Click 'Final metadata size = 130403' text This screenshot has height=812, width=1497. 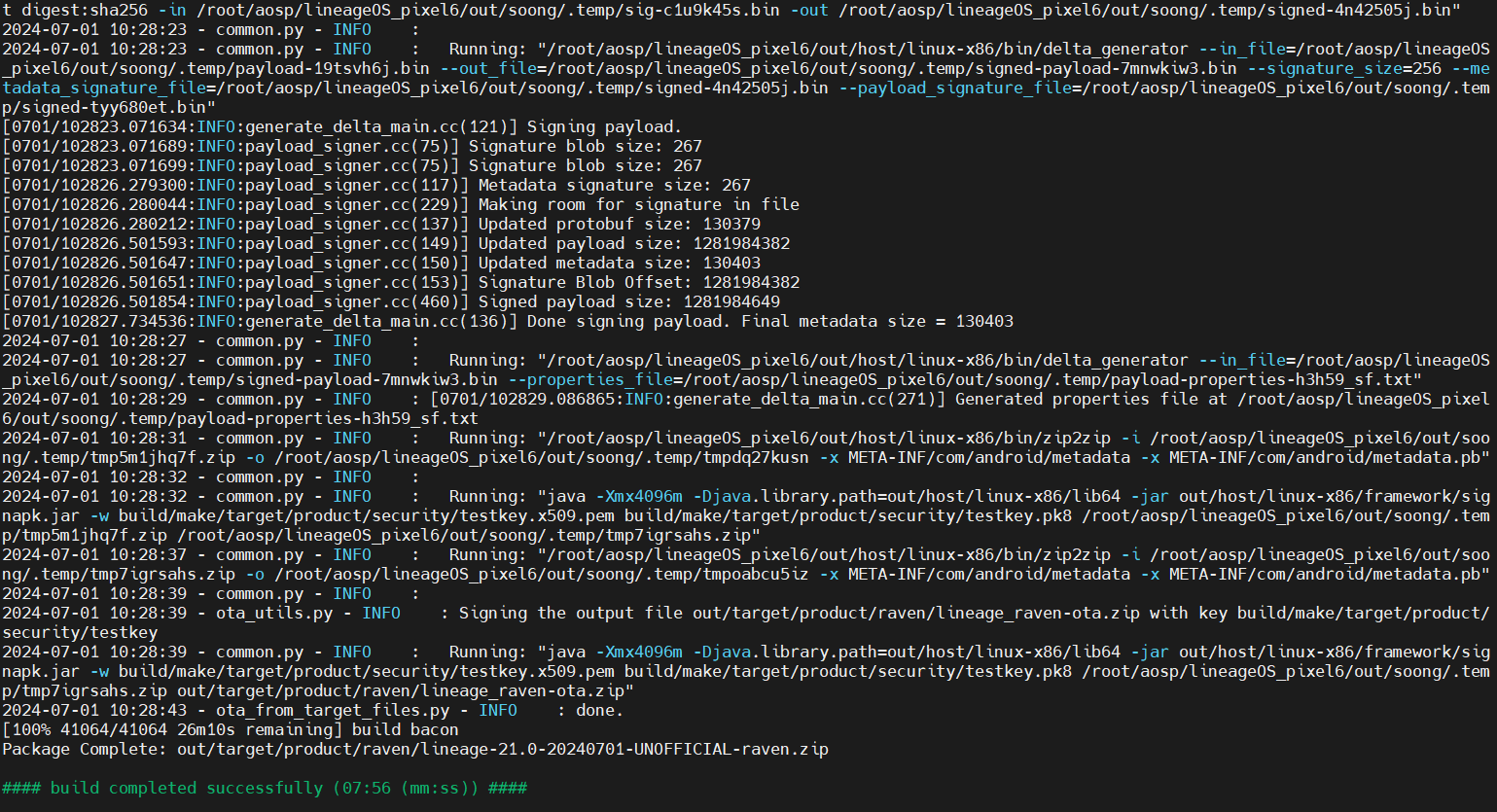[877, 321]
